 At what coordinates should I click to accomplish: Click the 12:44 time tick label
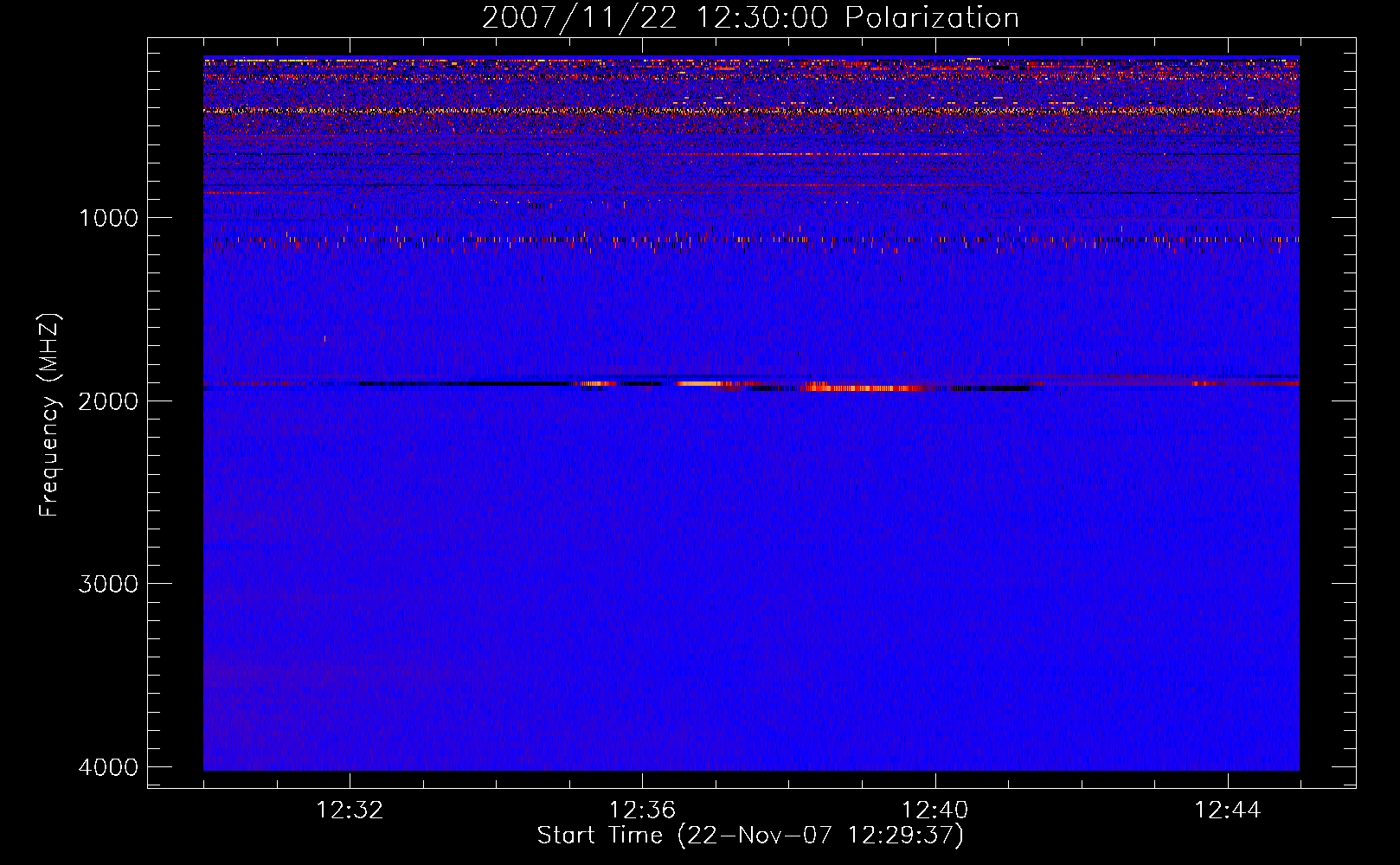pyautogui.click(x=1228, y=811)
